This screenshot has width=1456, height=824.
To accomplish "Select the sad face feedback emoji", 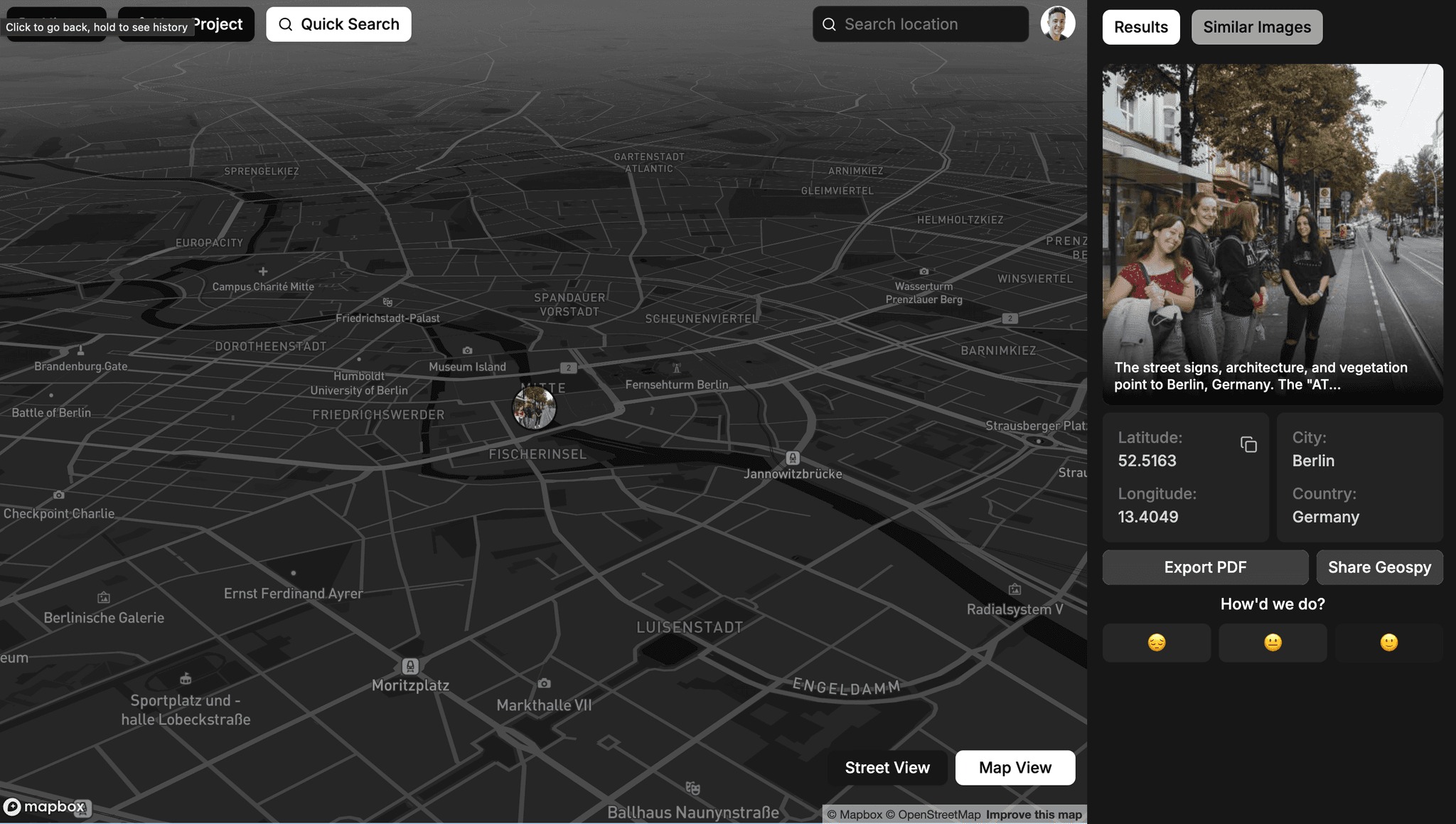I will pyautogui.click(x=1156, y=642).
